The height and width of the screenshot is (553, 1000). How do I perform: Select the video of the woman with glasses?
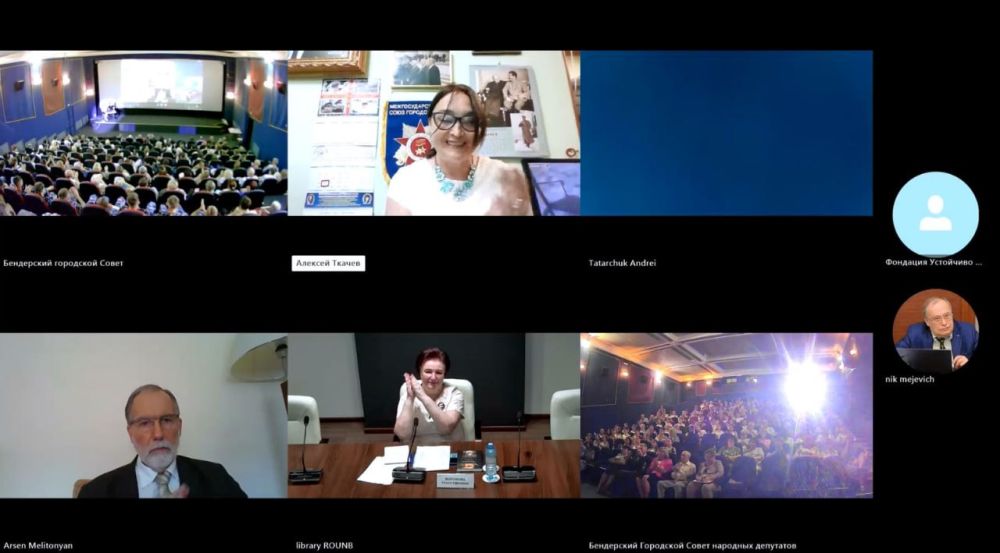(x=433, y=133)
